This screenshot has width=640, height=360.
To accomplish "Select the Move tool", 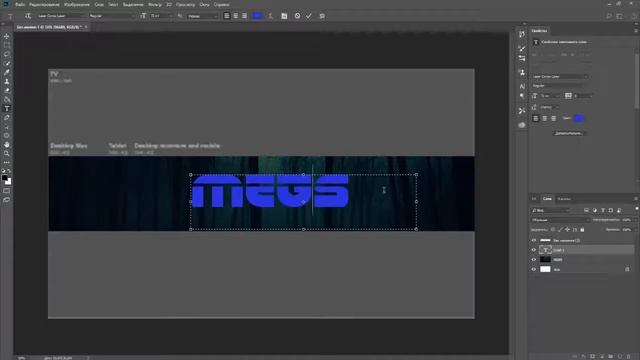I will 7,36.
